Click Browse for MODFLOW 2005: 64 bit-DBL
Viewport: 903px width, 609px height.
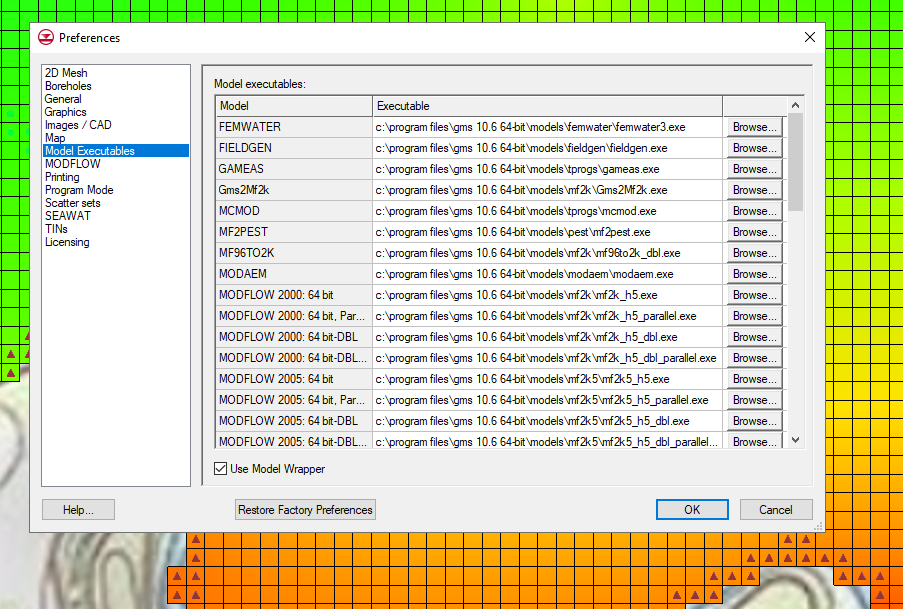pos(754,422)
